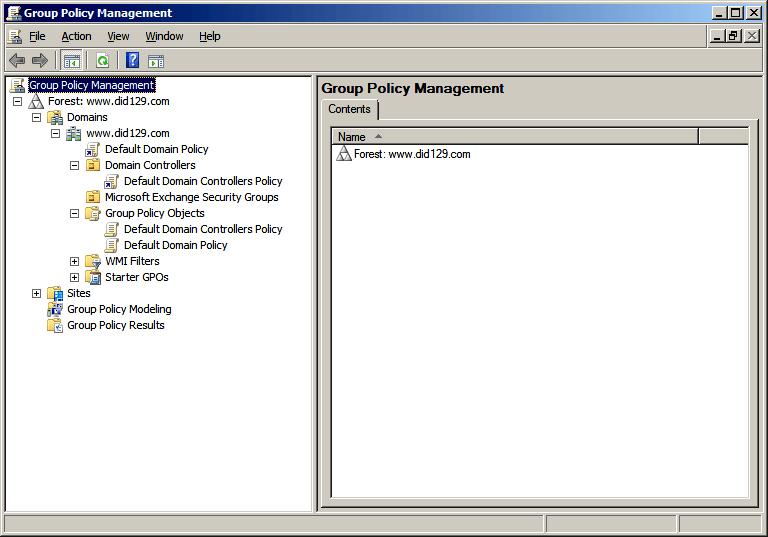Click linked Default Domain Controllers Policy shortcut icon
Screen dimensions: 768x537
[x=112, y=181]
